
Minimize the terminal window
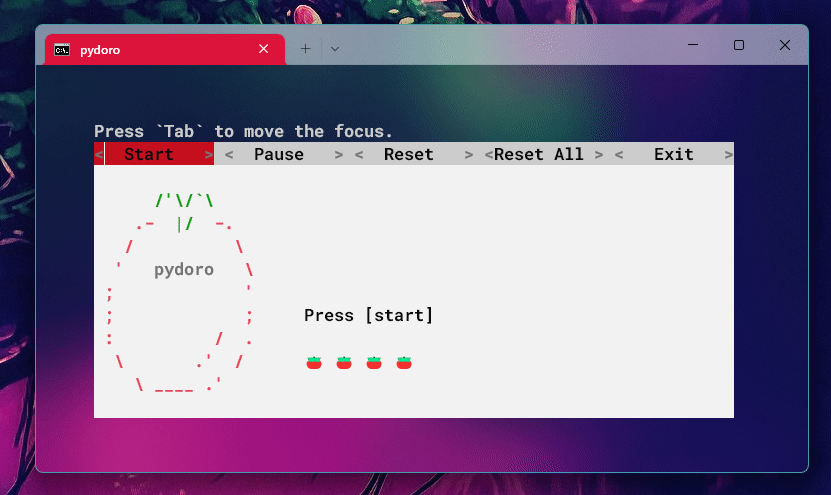(x=693, y=45)
